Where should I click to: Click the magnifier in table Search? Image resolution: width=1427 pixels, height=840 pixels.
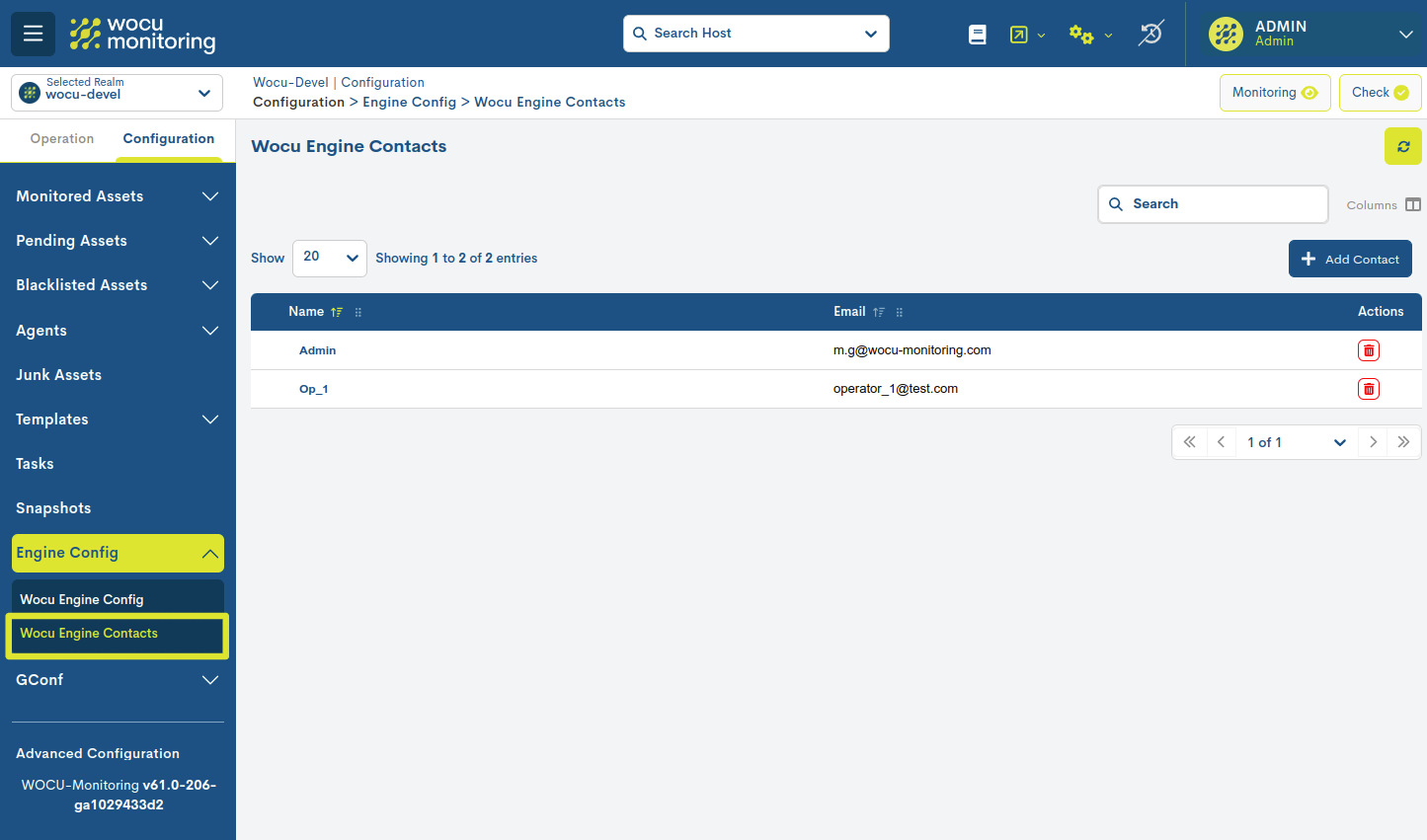(x=1116, y=204)
